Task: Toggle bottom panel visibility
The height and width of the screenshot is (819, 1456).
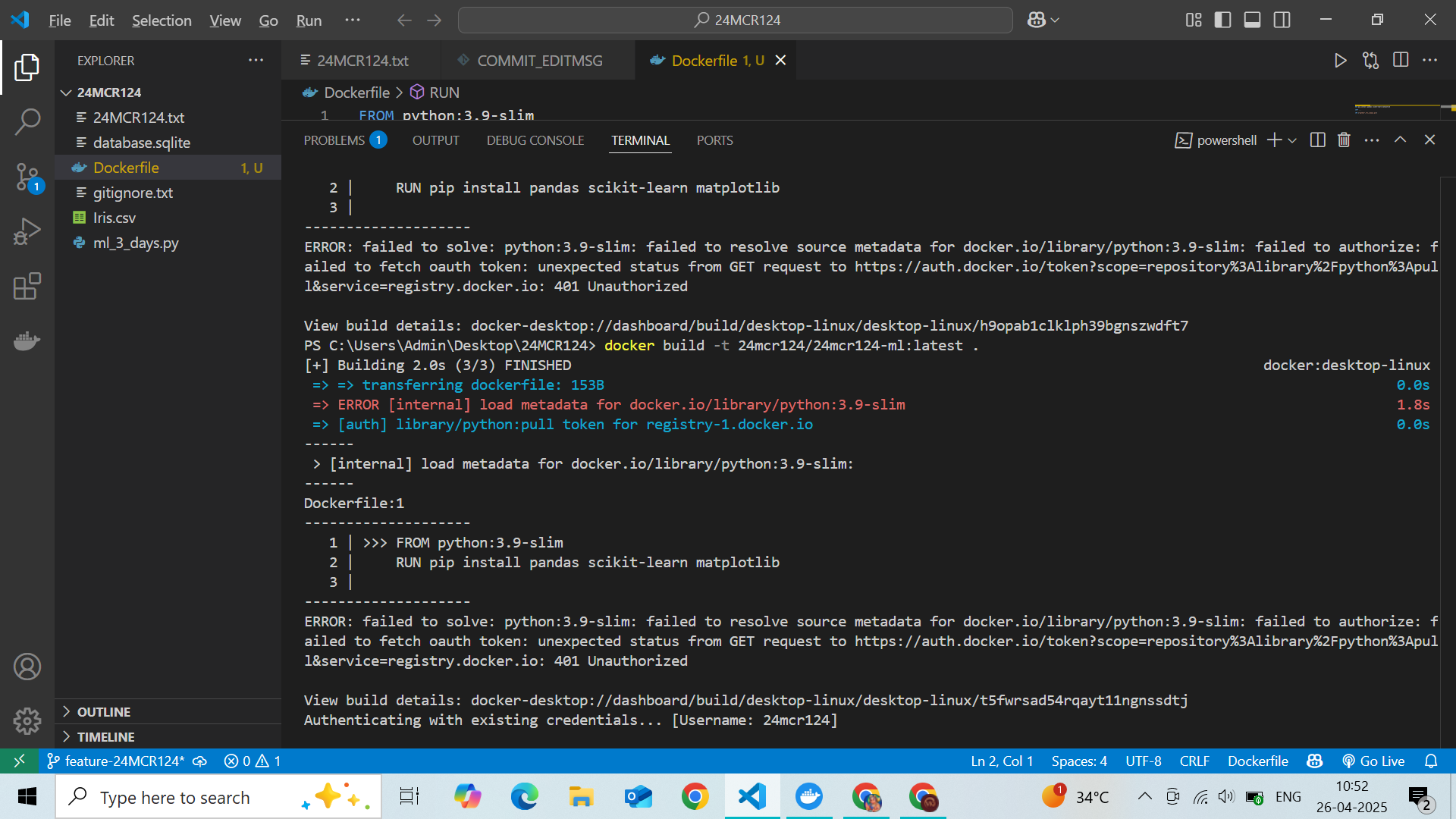Action: [1253, 20]
